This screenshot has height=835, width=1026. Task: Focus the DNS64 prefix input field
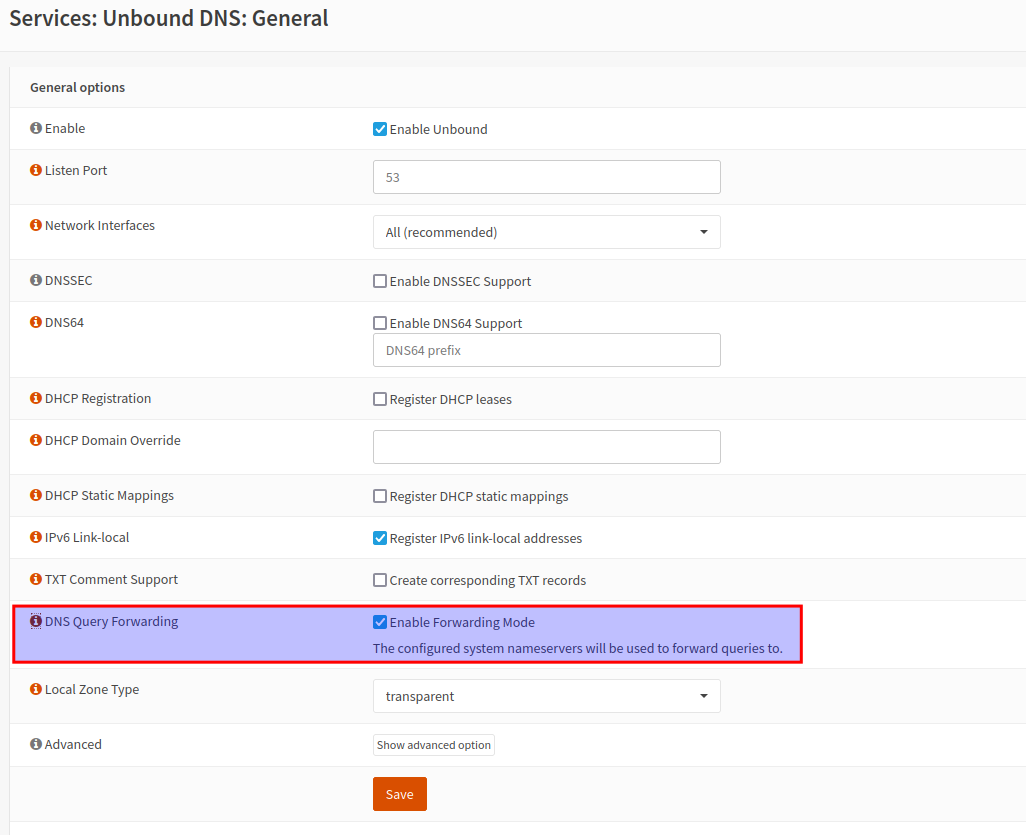(546, 350)
